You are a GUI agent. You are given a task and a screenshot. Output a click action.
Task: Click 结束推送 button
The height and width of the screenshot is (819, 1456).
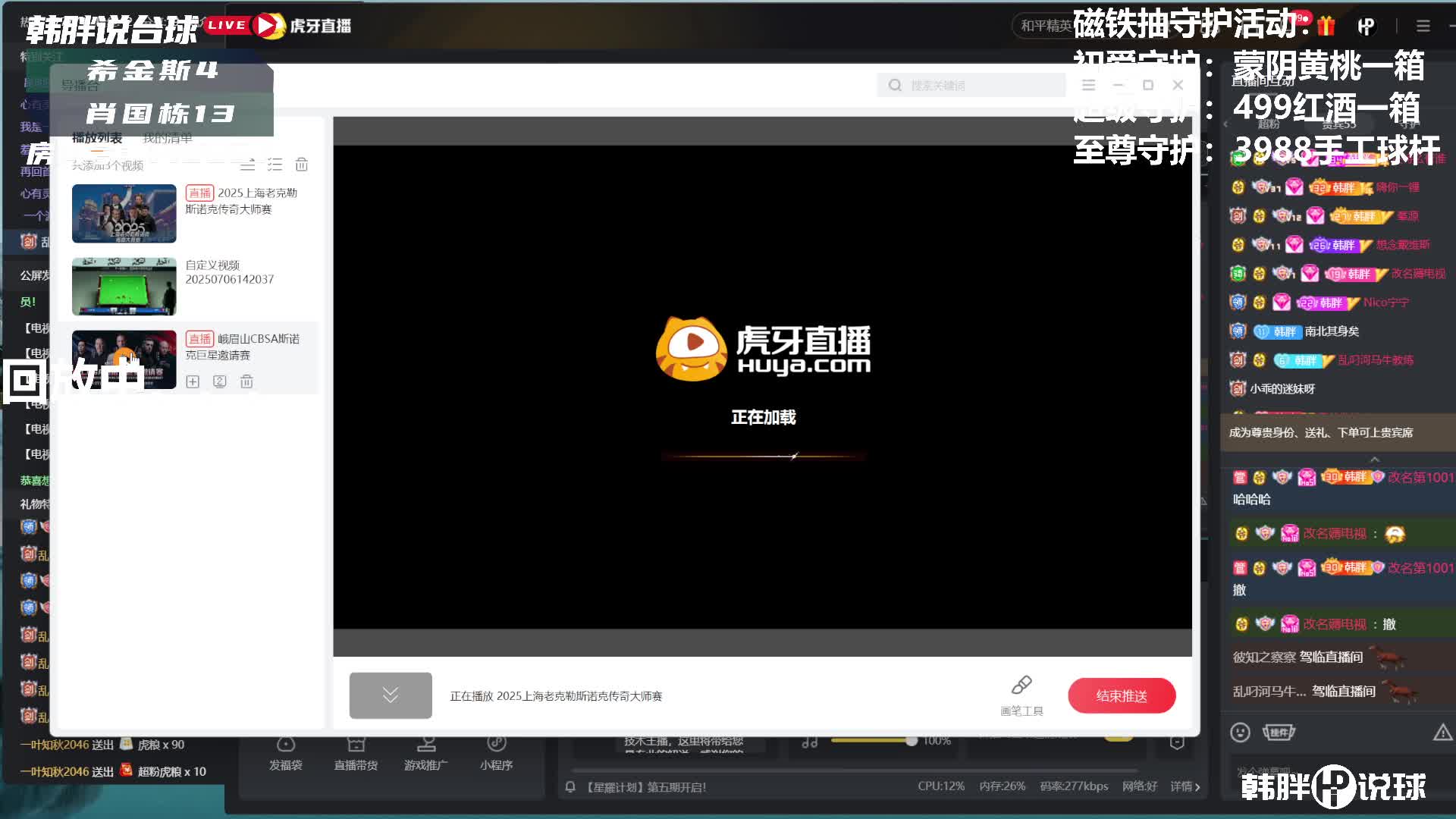click(x=1122, y=695)
